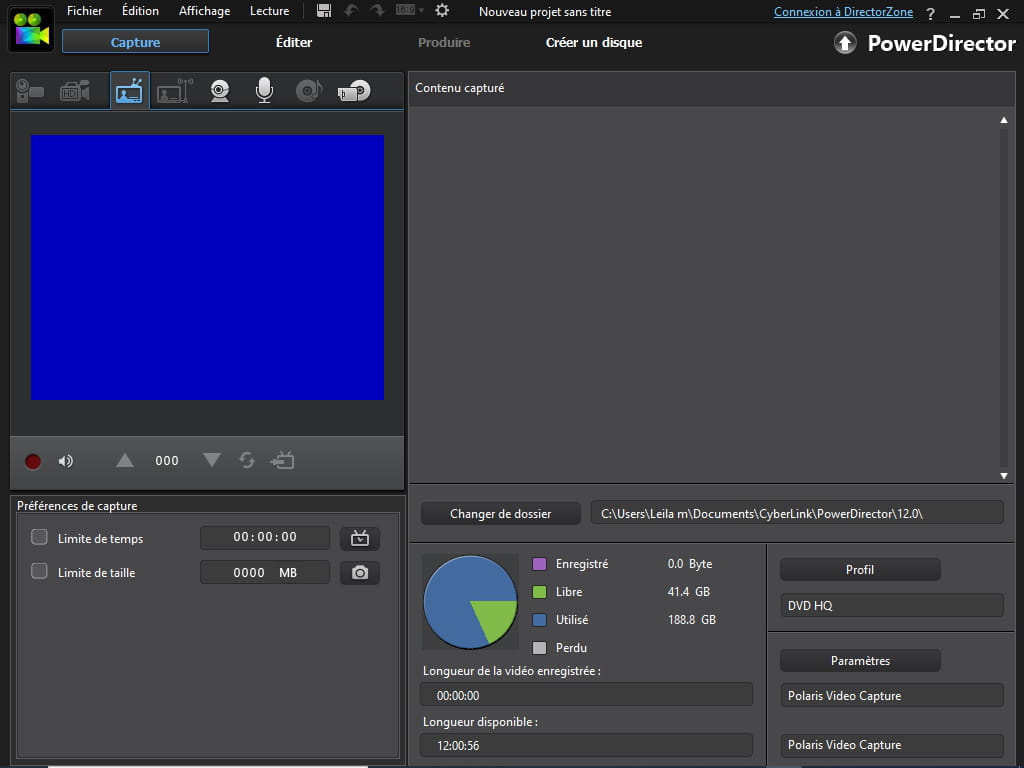This screenshot has width=1024, height=768.
Task: Click the circular-arrows channel icon
Action: pos(247,460)
